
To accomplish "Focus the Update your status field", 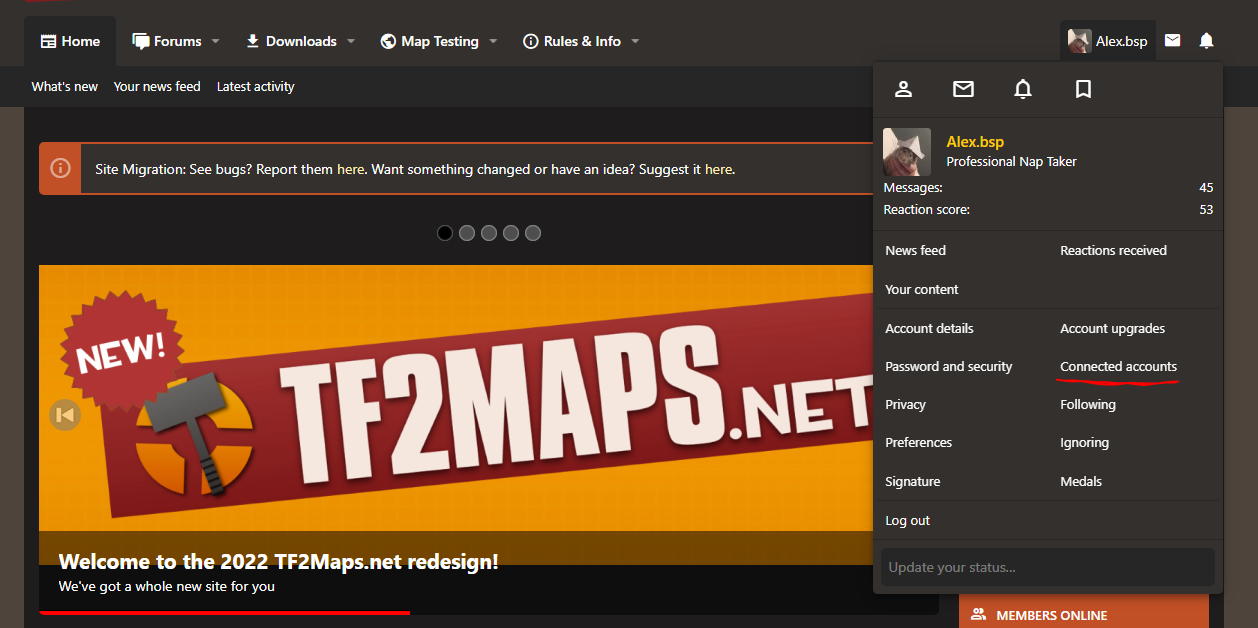I will pos(1048,567).
